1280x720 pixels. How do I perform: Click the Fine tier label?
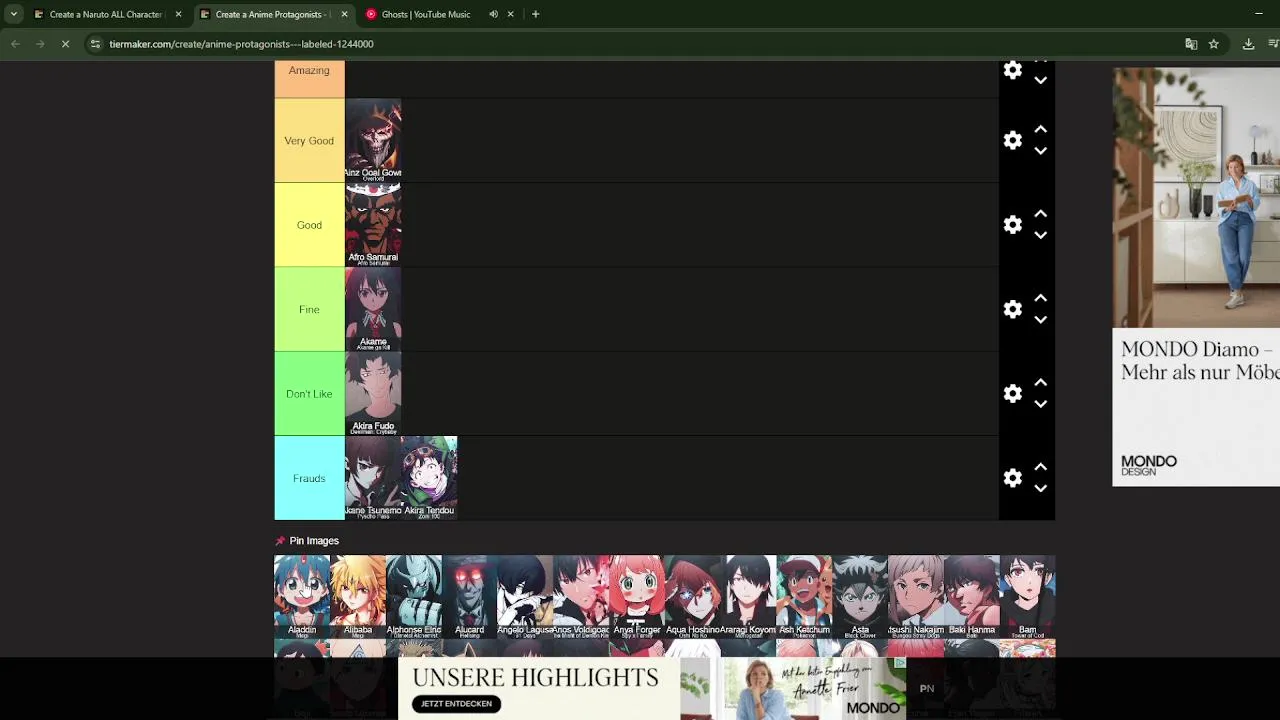tap(309, 309)
